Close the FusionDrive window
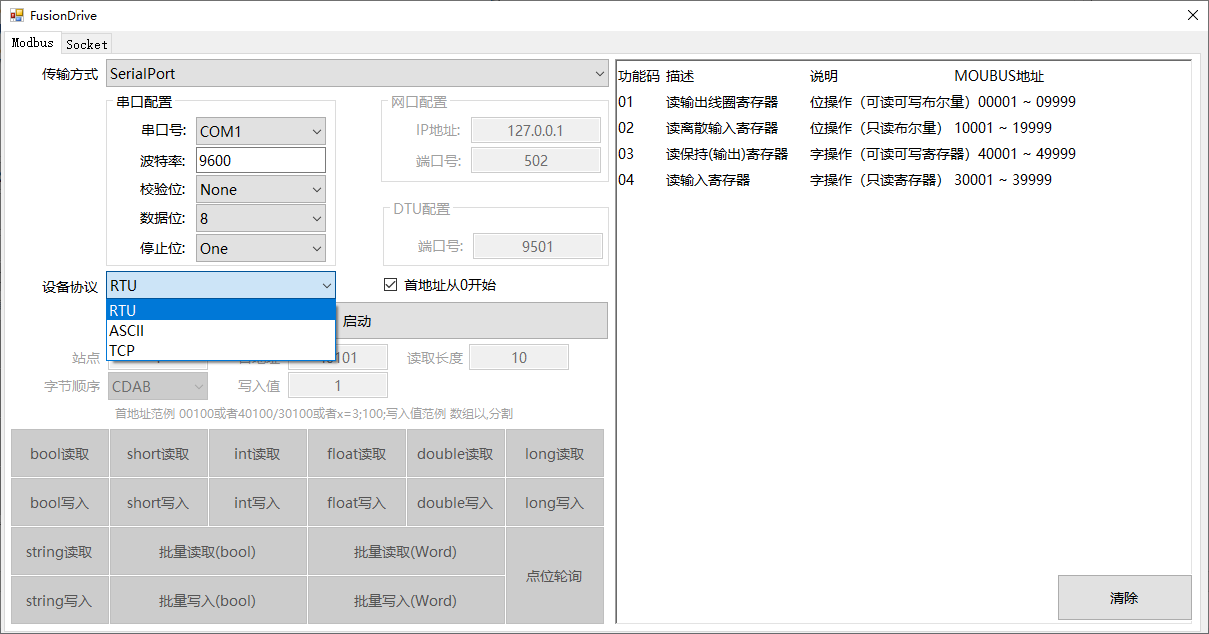The height and width of the screenshot is (634, 1209). click(1191, 15)
